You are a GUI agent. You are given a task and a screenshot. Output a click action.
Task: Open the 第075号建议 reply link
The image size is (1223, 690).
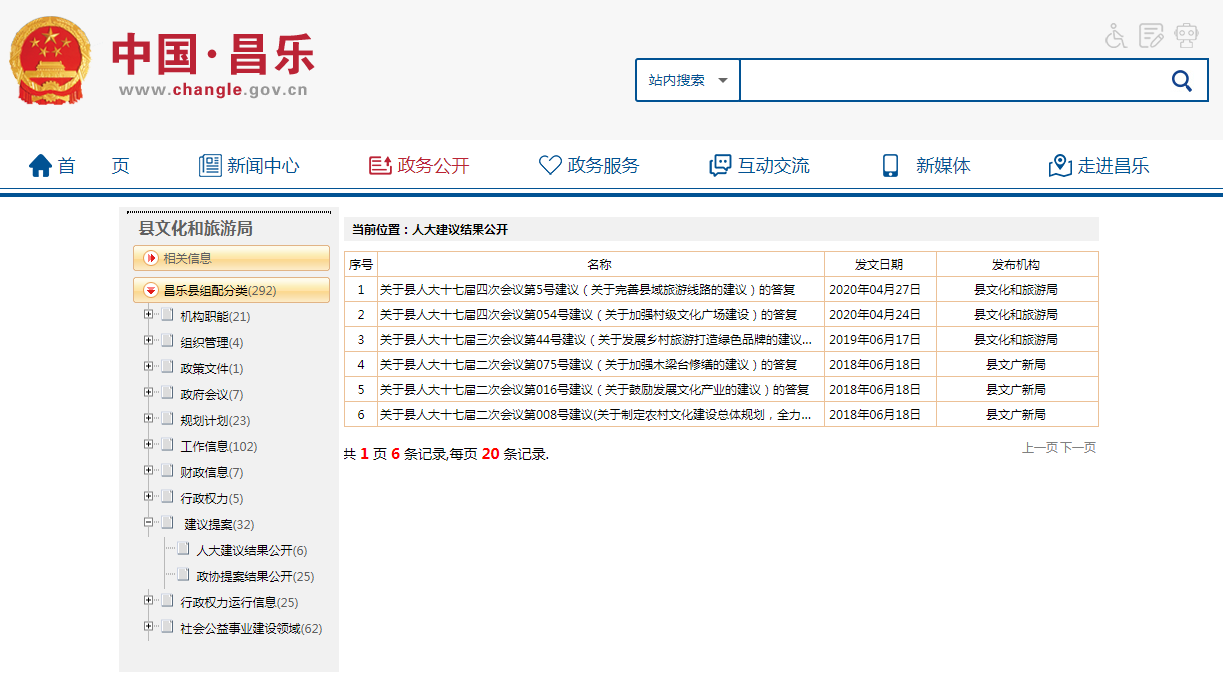click(588, 365)
